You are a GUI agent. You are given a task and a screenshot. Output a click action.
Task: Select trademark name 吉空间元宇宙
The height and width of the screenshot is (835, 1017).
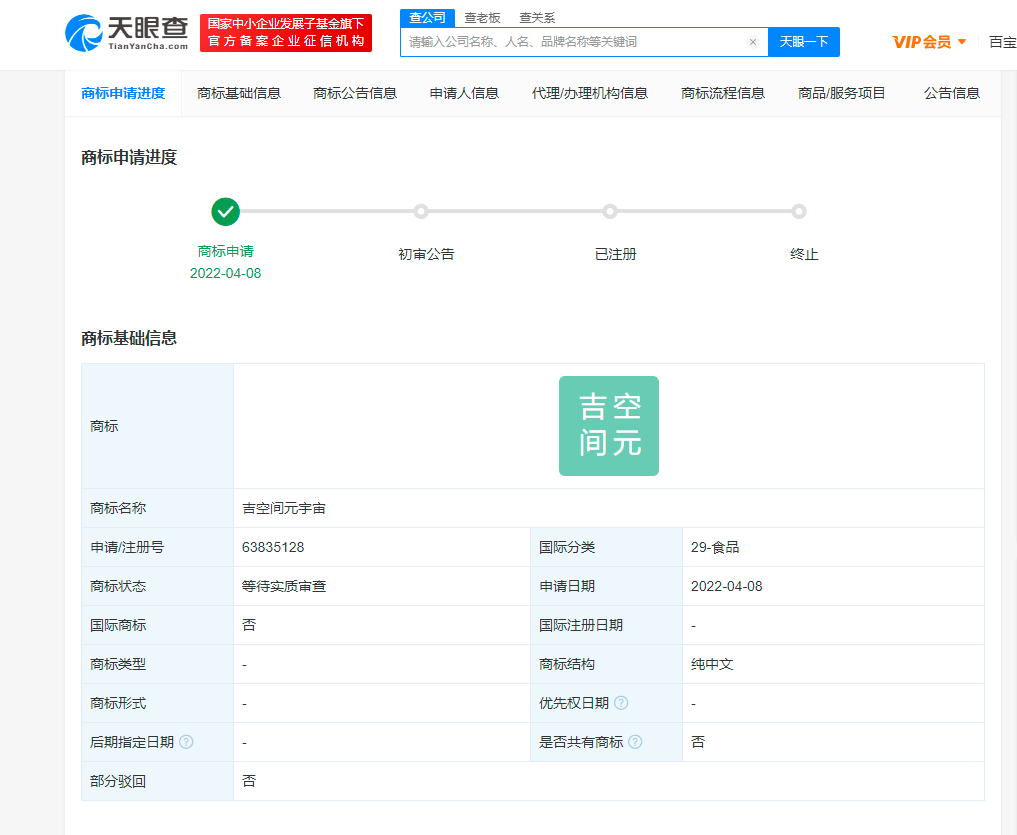coord(283,508)
